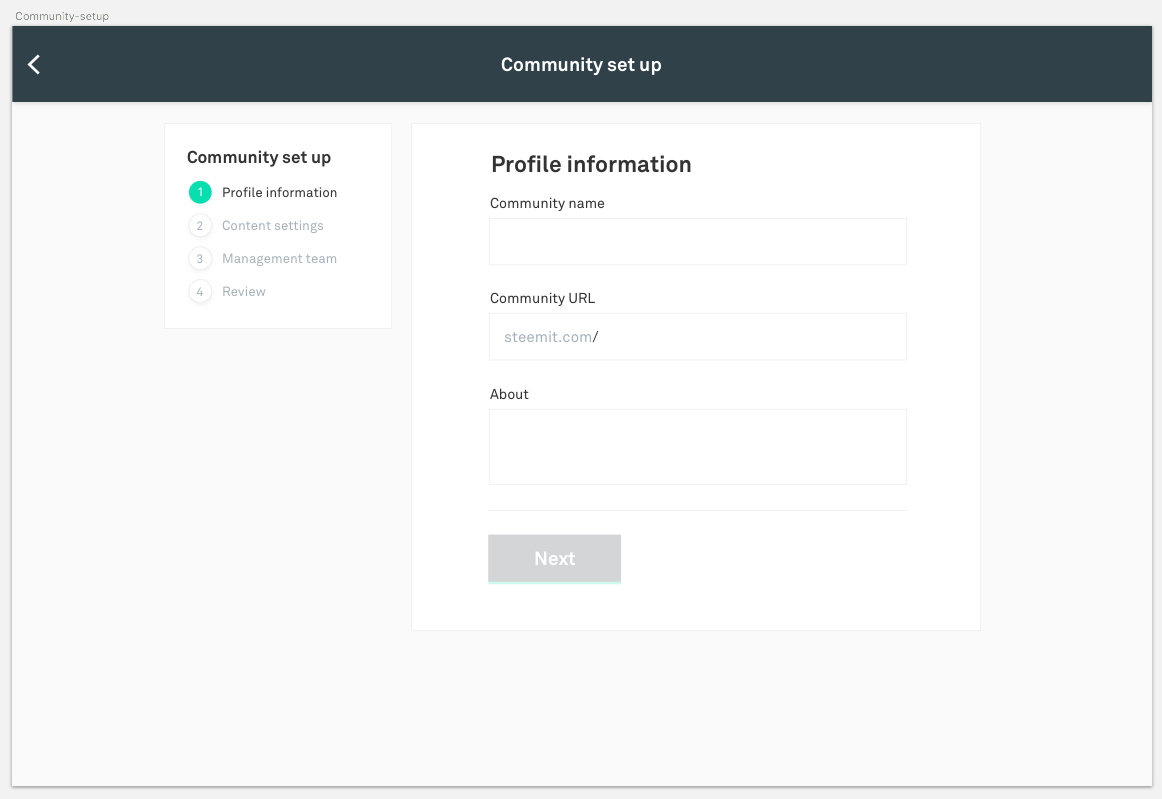Click the green step 1 circle
This screenshot has width=1162, height=799.
pyautogui.click(x=200, y=192)
